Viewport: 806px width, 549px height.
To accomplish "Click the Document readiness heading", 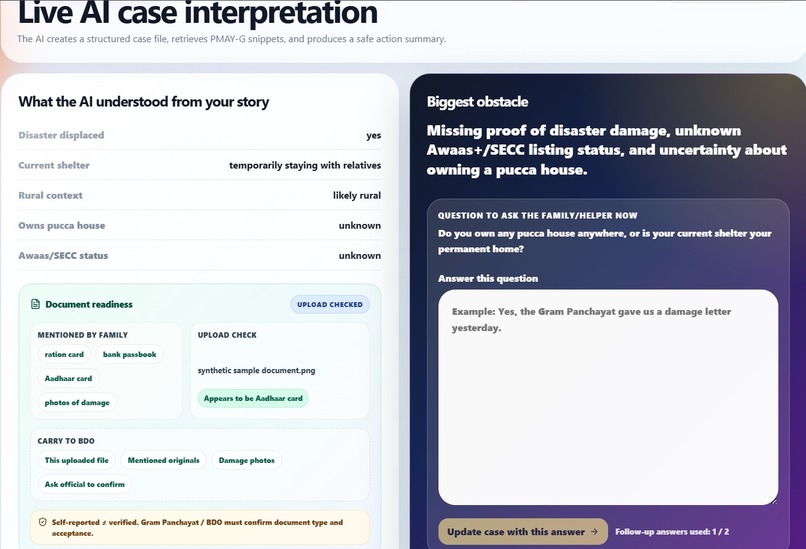I will pyautogui.click(x=89, y=304).
